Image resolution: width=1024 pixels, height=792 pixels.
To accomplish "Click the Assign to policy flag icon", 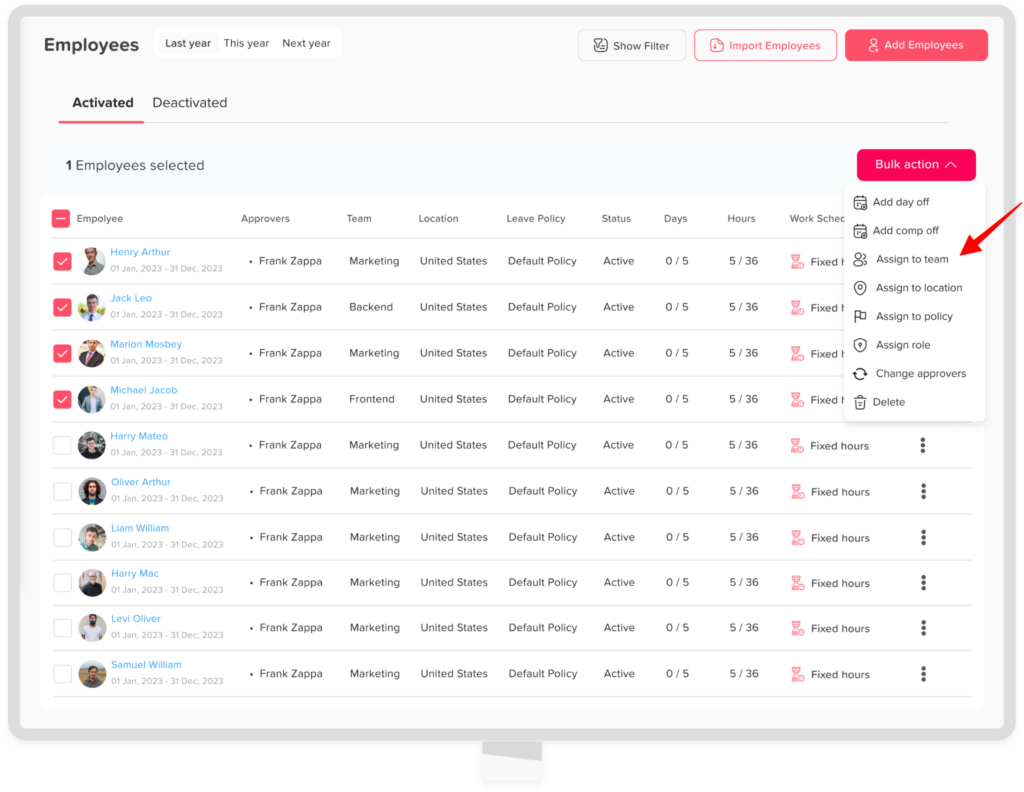I will pyautogui.click(x=860, y=317).
